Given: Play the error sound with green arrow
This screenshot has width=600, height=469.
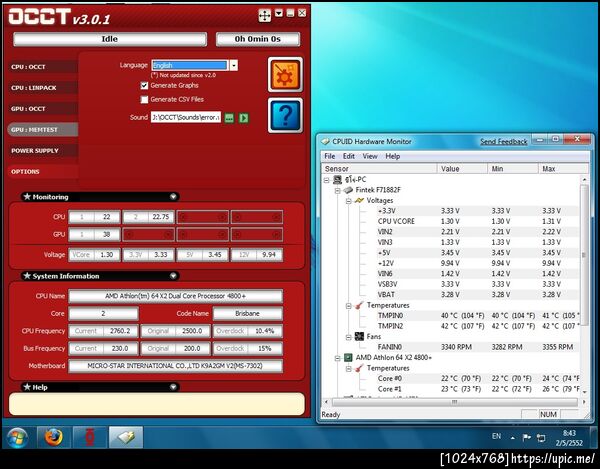Looking at the screenshot, I should pos(244,117).
